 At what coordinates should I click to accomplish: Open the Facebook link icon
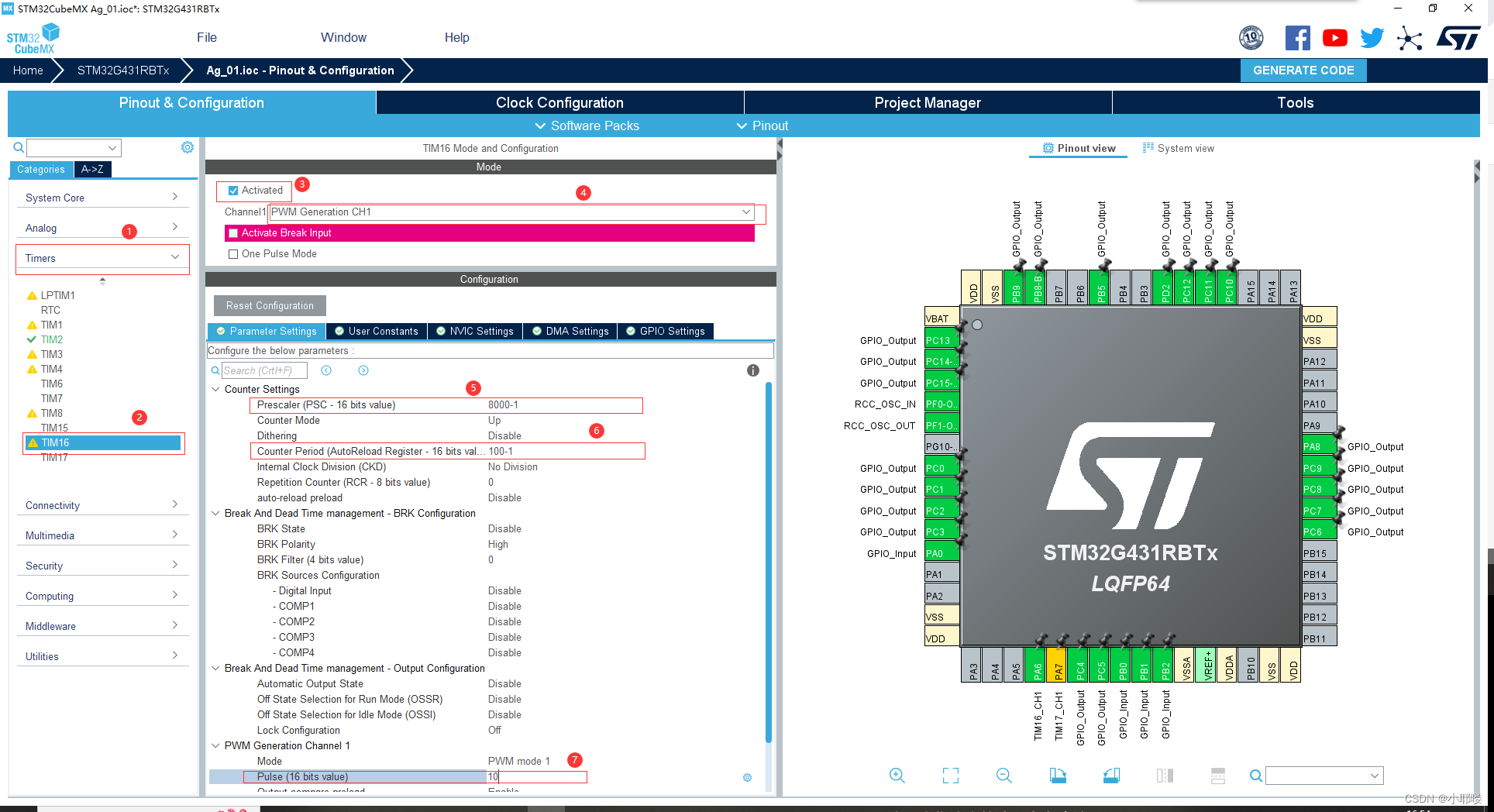[1298, 38]
